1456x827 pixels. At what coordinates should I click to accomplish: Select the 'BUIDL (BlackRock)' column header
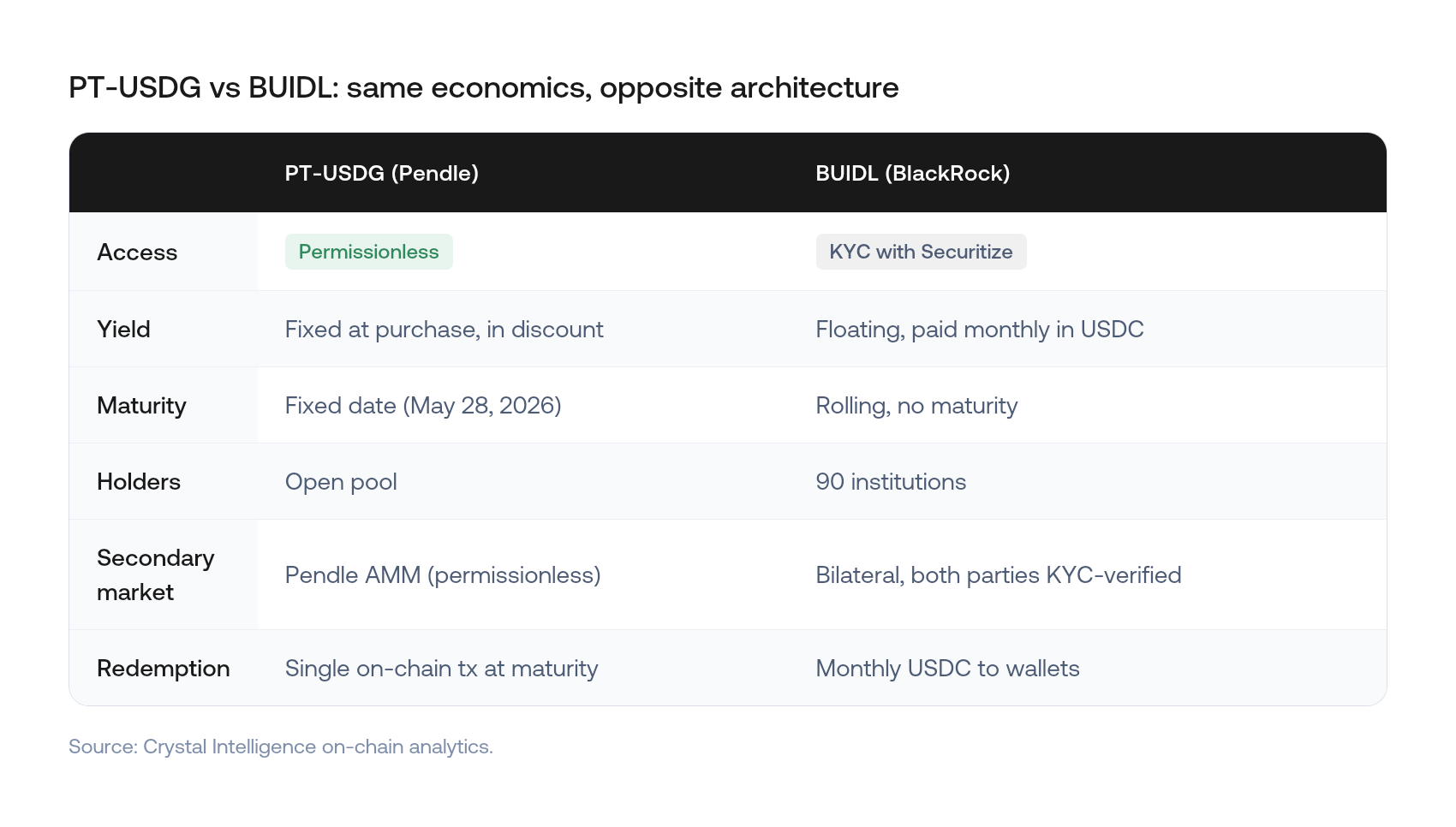(x=913, y=173)
